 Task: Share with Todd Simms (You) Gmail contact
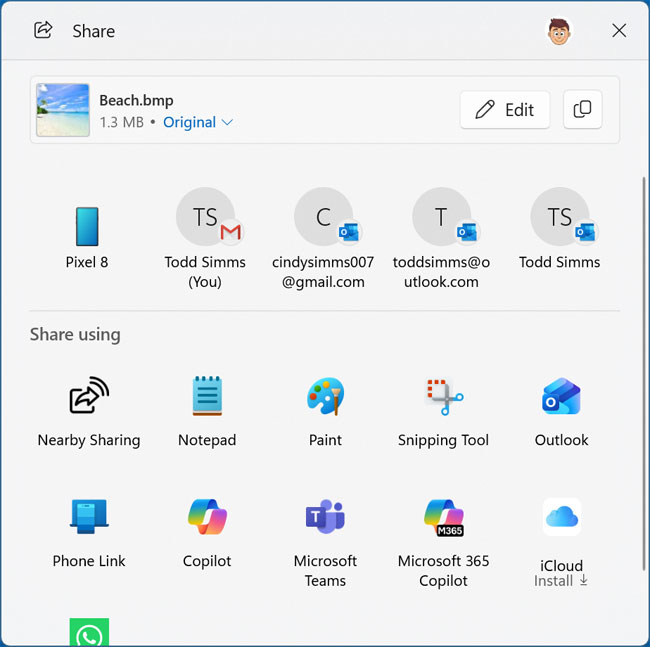click(205, 217)
